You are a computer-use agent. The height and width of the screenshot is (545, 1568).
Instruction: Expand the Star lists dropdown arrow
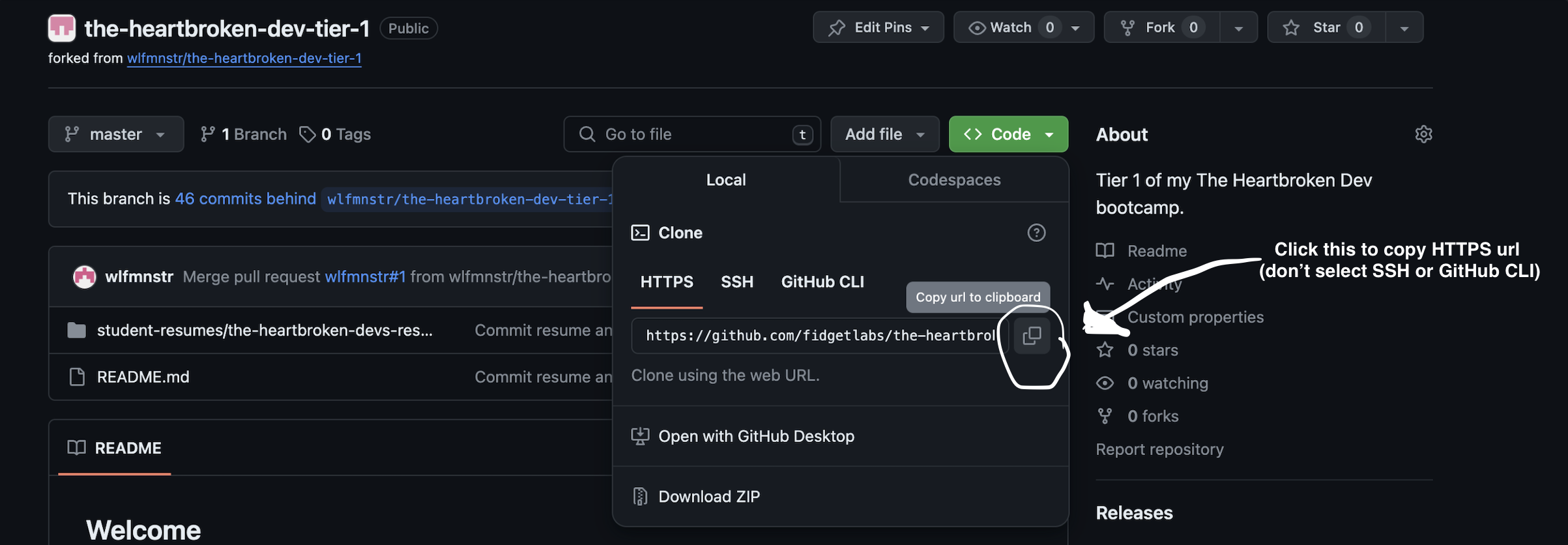pos(1404,27)
